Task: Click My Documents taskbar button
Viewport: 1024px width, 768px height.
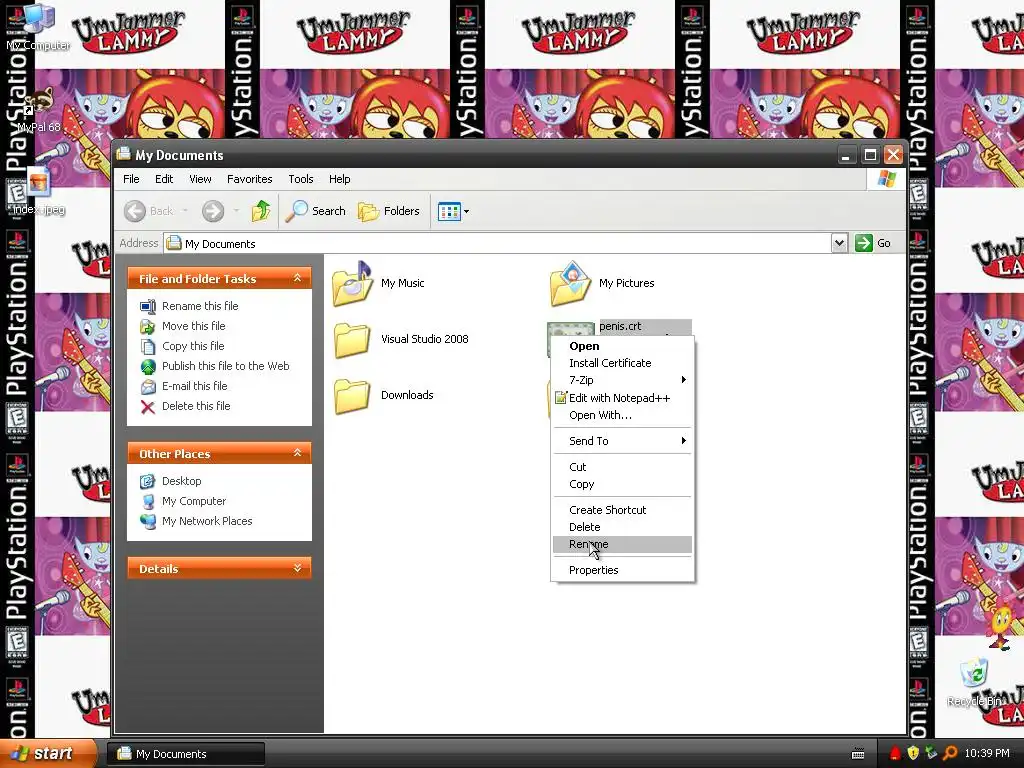Action: coord(186,754)
